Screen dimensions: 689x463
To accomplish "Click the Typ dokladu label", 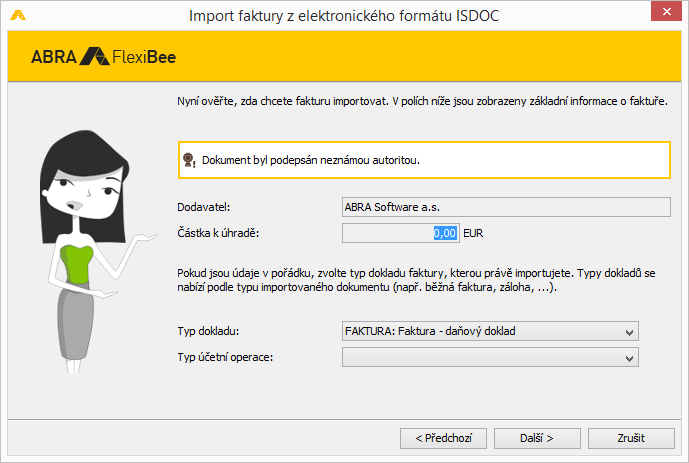I will [208, 331].
